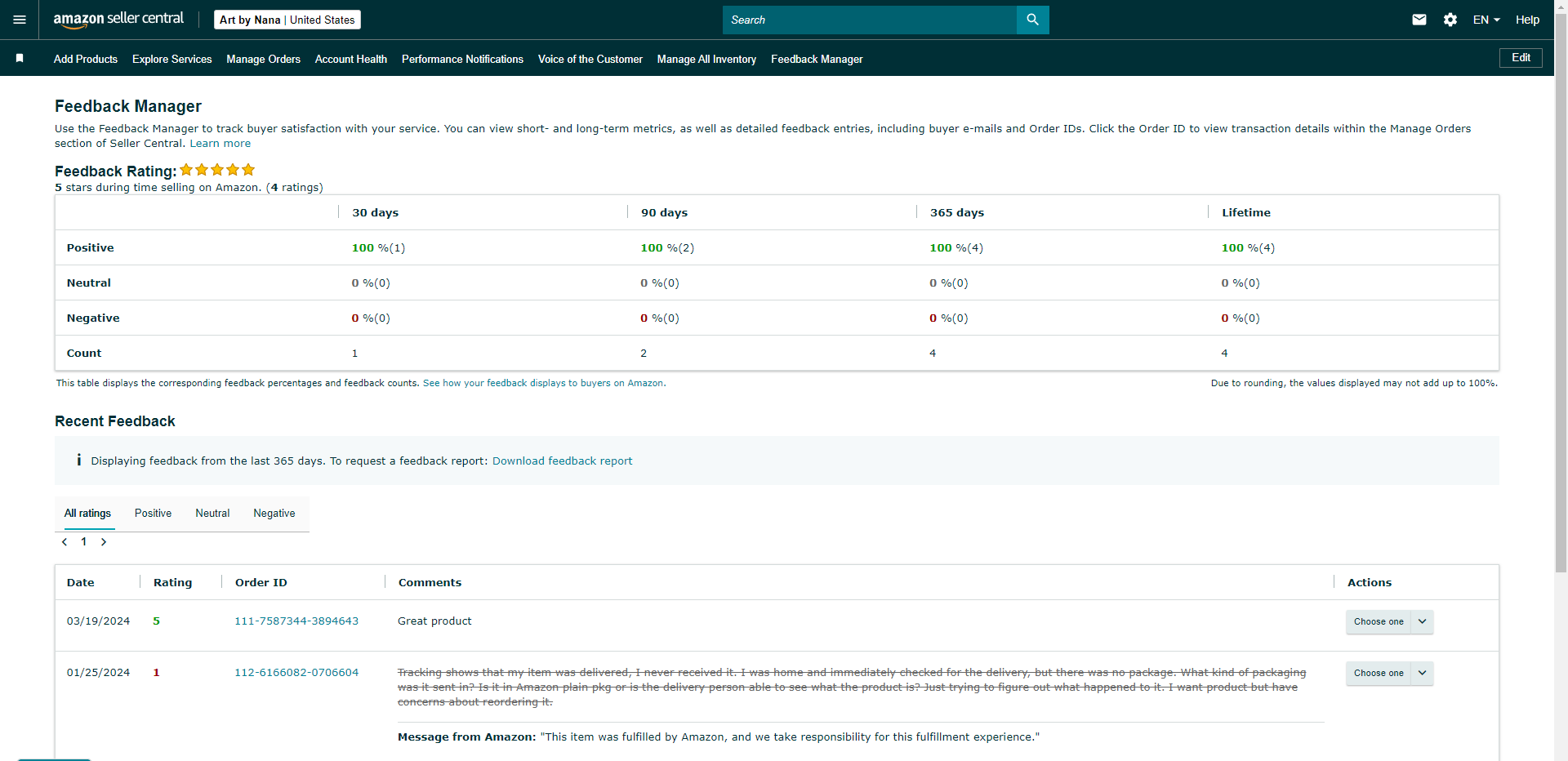Go to Manage Orders
This screenshot has width=1568, height=761.
tap(264, 59)
